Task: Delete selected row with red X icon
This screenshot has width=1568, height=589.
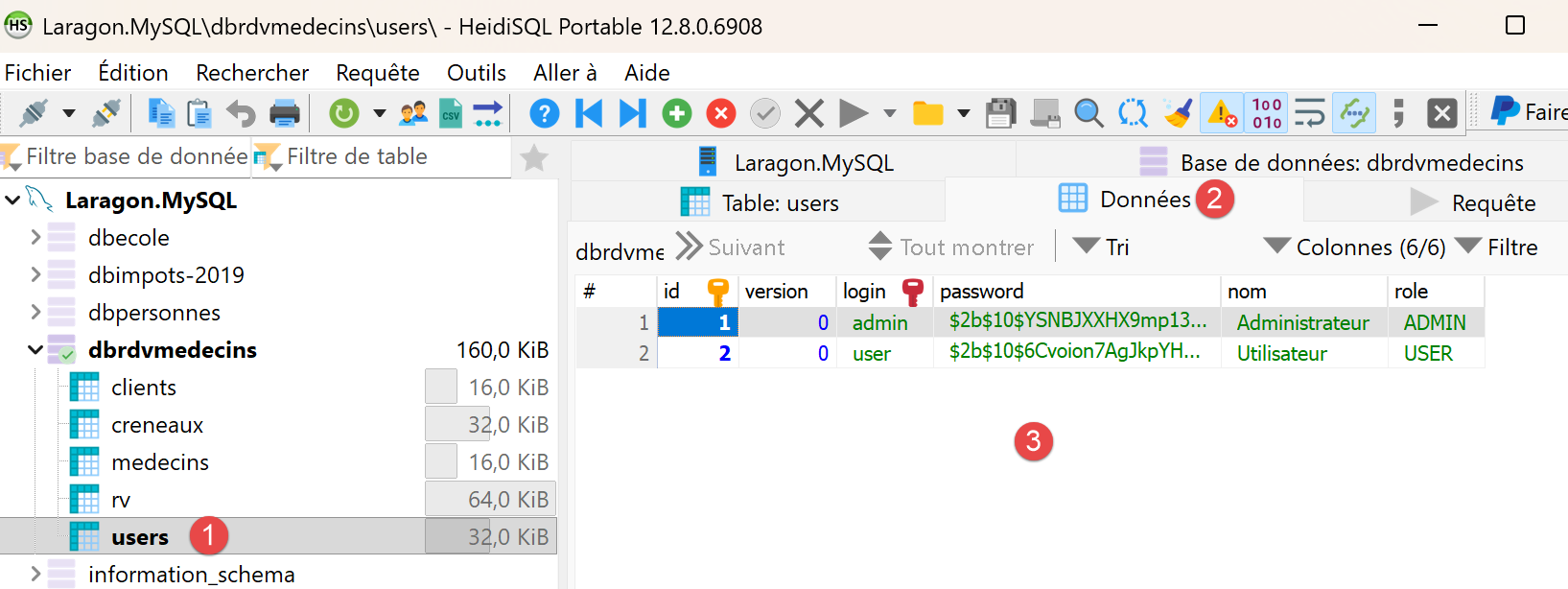Action: 721,113
